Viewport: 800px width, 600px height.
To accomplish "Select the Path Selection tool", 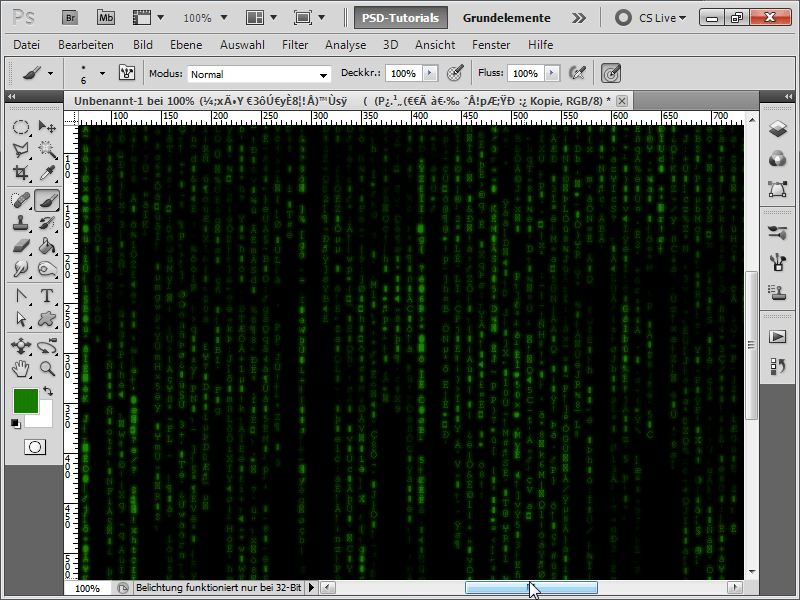I will (20, 319).
